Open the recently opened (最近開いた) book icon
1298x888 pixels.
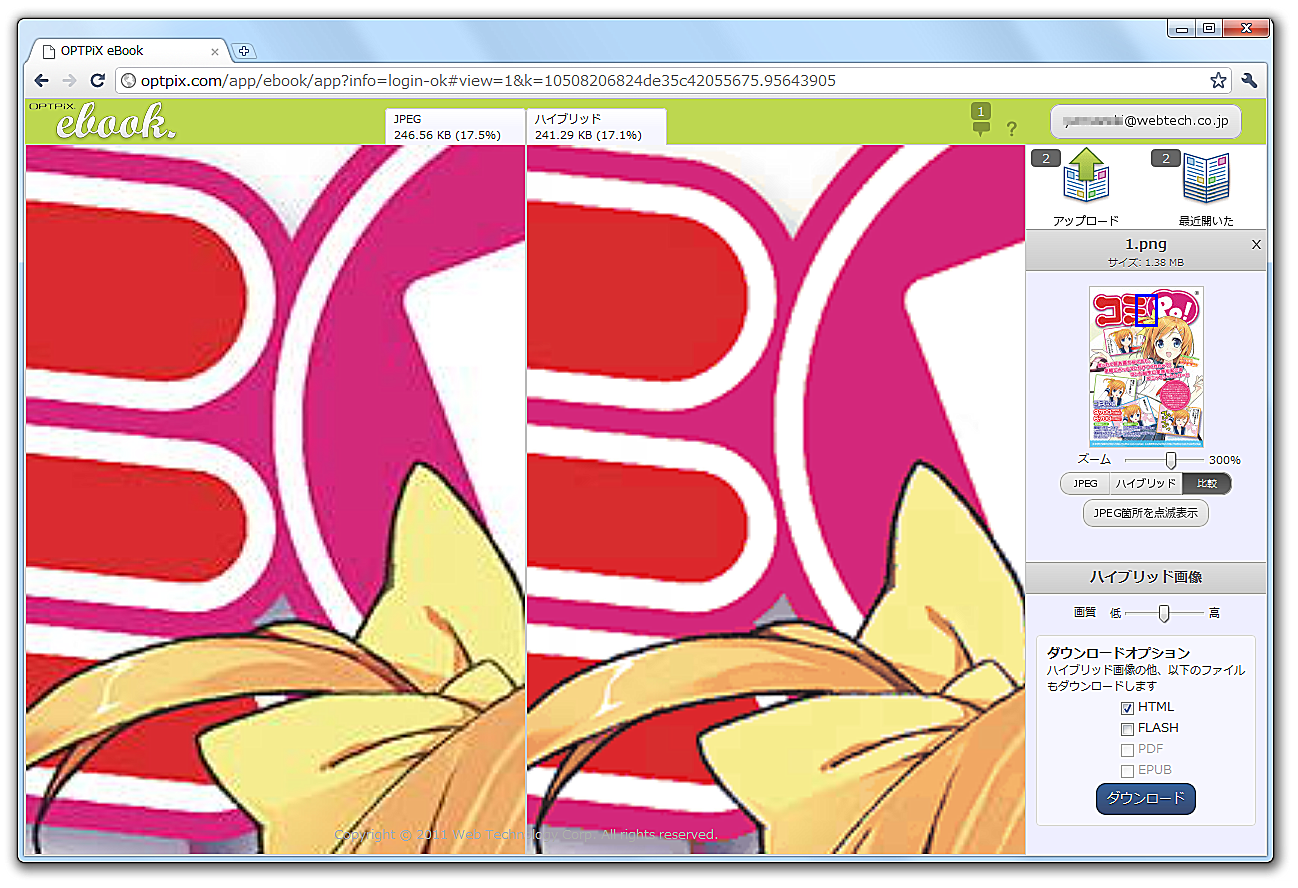tap(1206, 179)
